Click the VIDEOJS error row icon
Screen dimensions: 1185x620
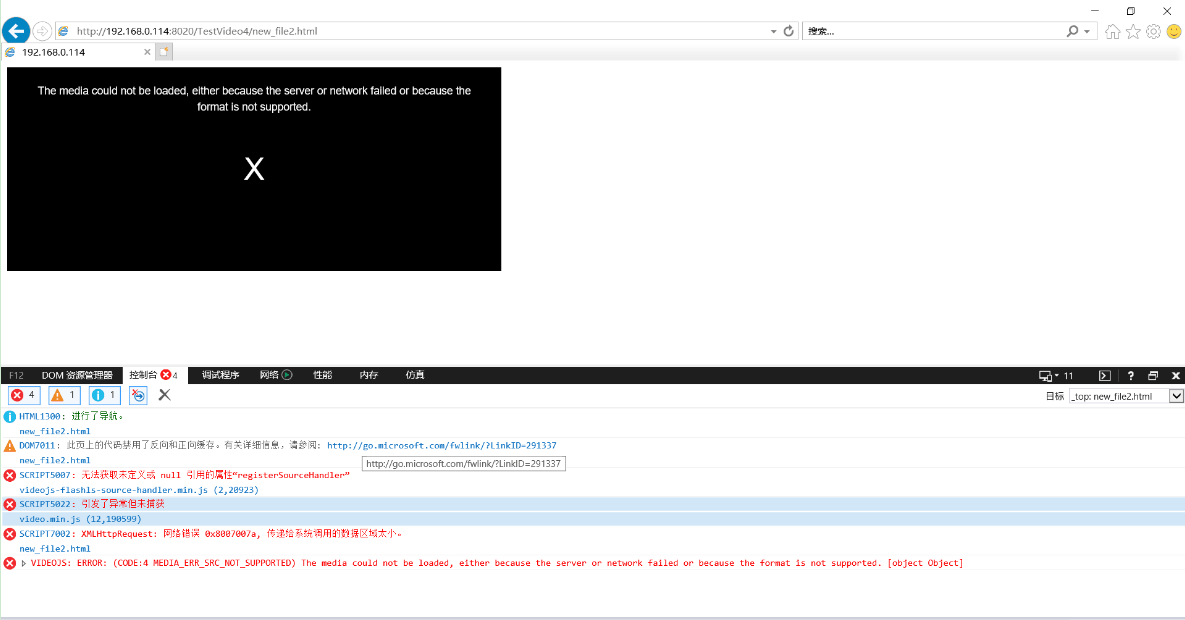pos(10,563)
